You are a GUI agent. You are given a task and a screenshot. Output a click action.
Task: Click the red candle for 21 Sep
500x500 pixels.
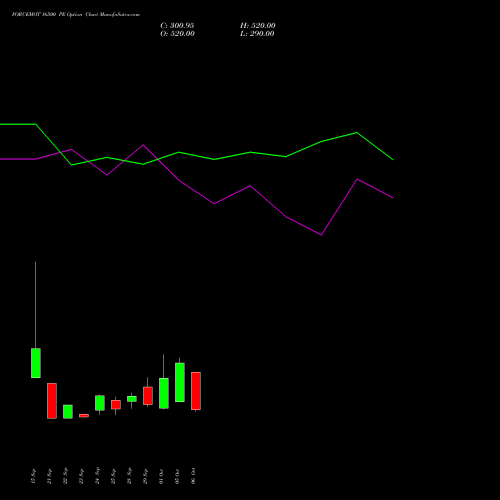pos(52,401)
